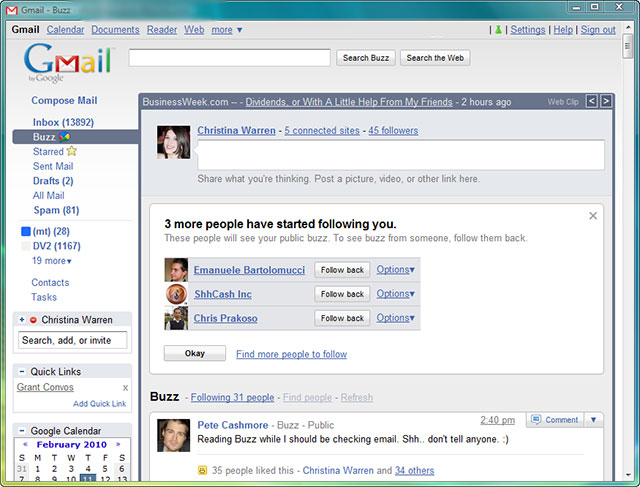640x487 pixels.
Task: Open Calendar from the top navigation
Action: click(x=65, y=30)
